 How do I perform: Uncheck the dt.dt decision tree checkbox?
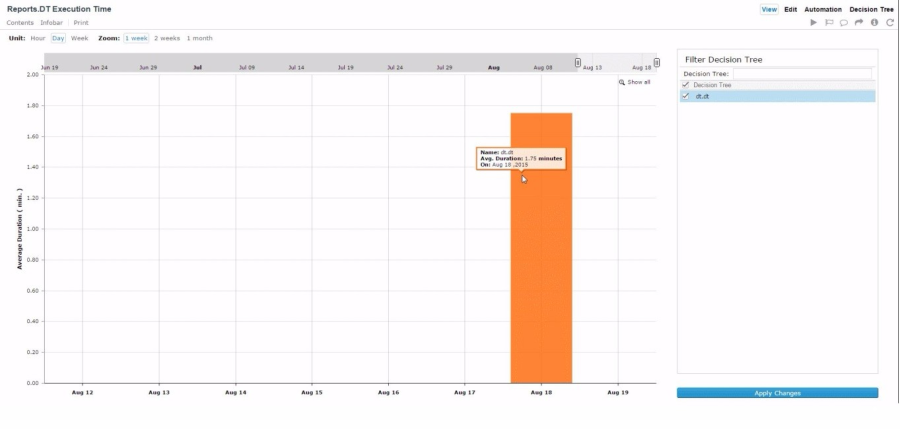pos(685,96)
